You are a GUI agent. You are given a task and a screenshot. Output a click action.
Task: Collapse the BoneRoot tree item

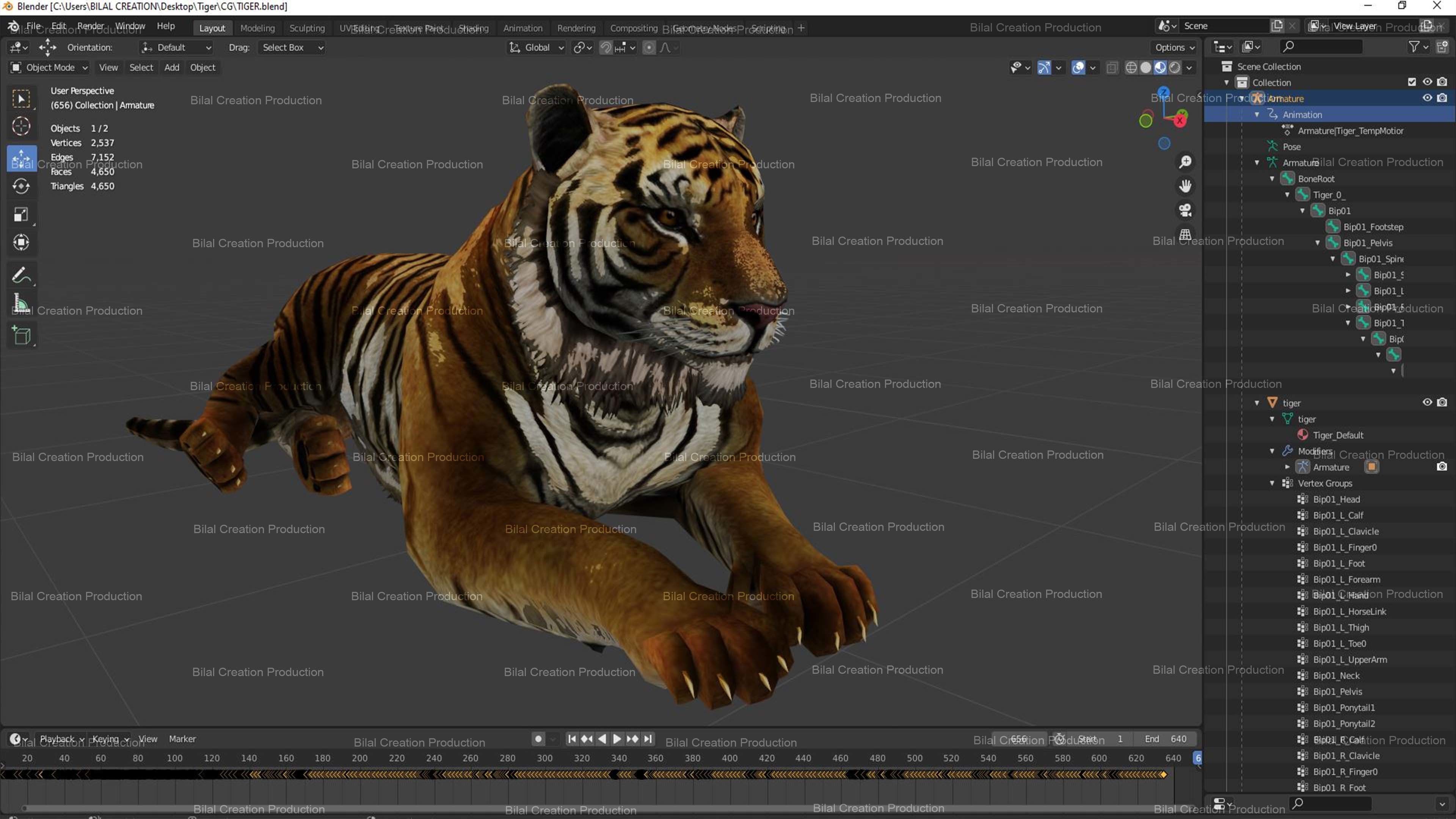point(1272,179)
